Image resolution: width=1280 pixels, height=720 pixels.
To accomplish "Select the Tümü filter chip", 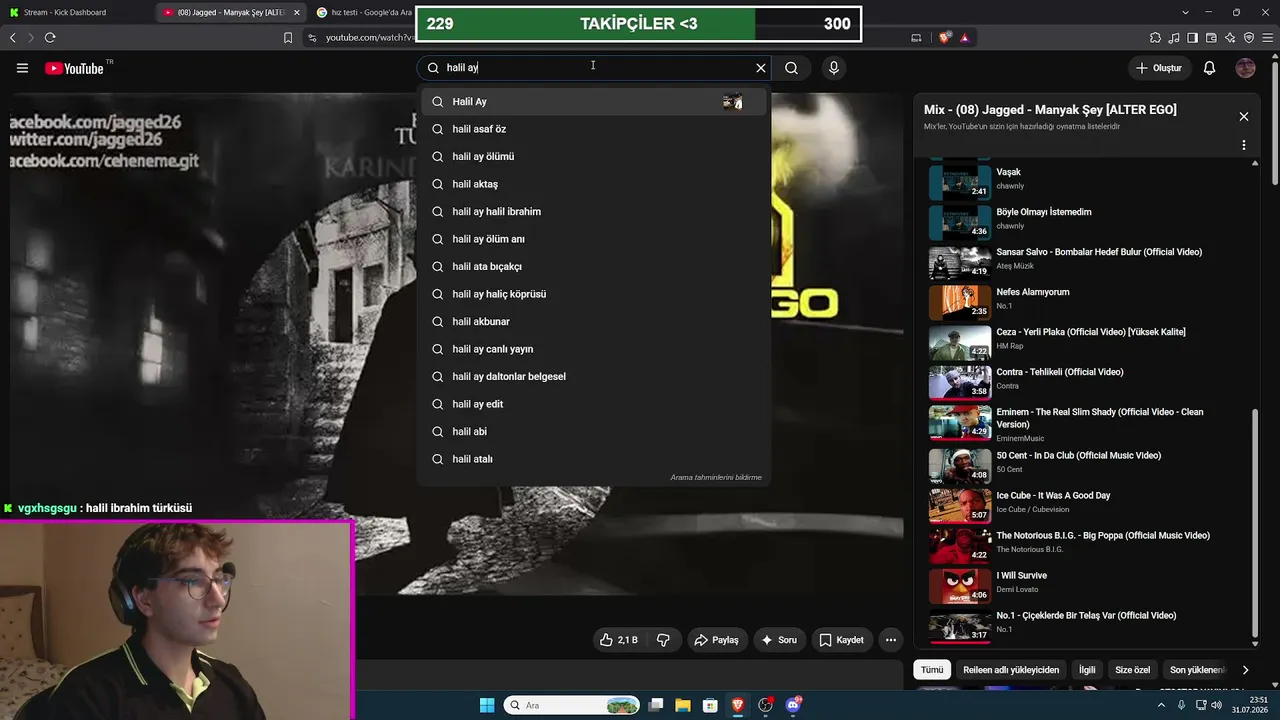I will (x=932, y=670).
